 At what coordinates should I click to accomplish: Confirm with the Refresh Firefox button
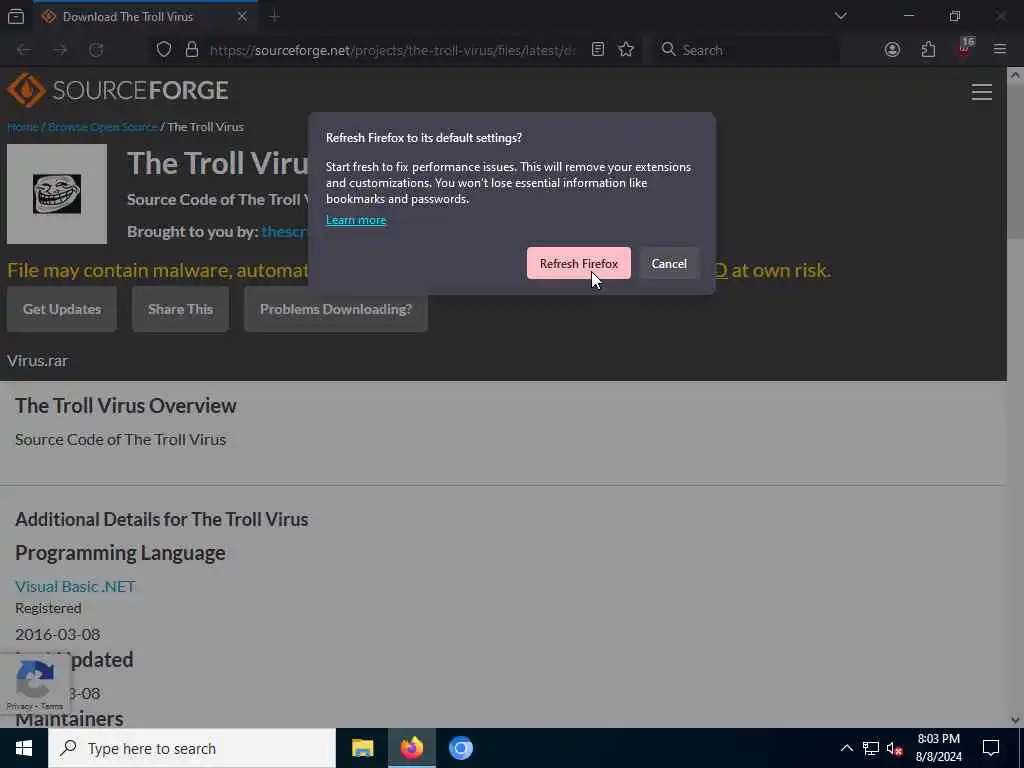(x=579, y=263)
